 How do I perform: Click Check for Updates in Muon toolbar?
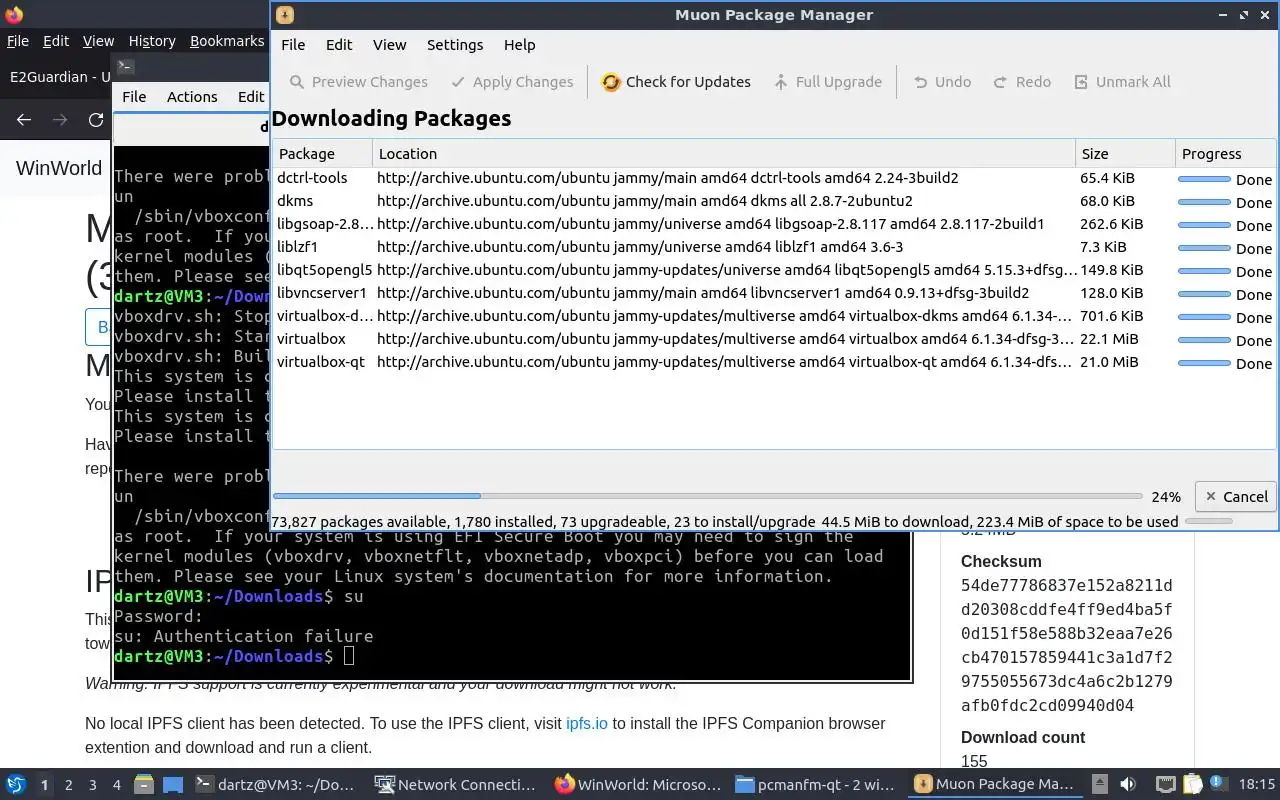click(676, 82)
